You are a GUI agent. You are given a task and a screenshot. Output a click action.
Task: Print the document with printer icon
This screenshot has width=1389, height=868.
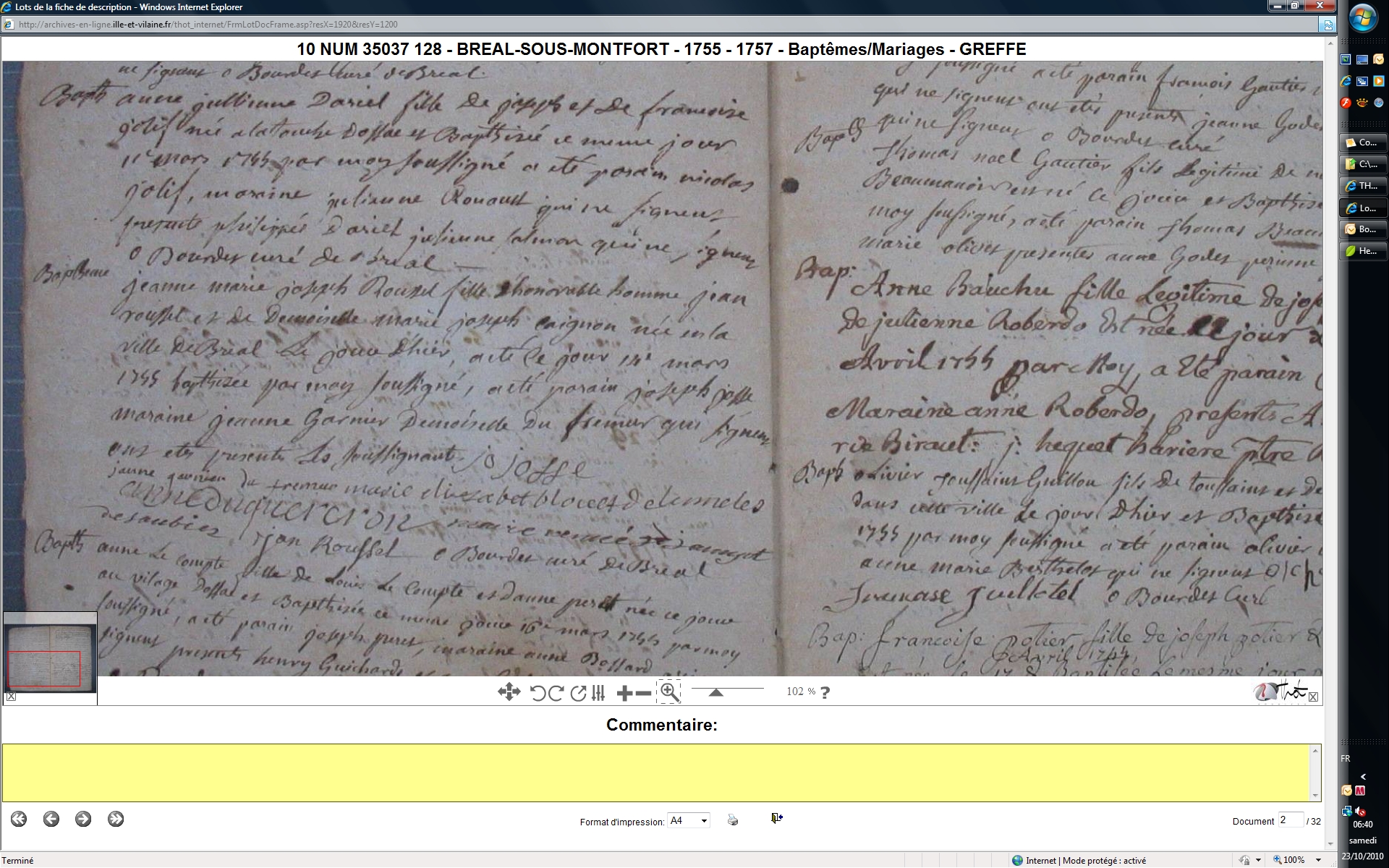coord(733,820)
